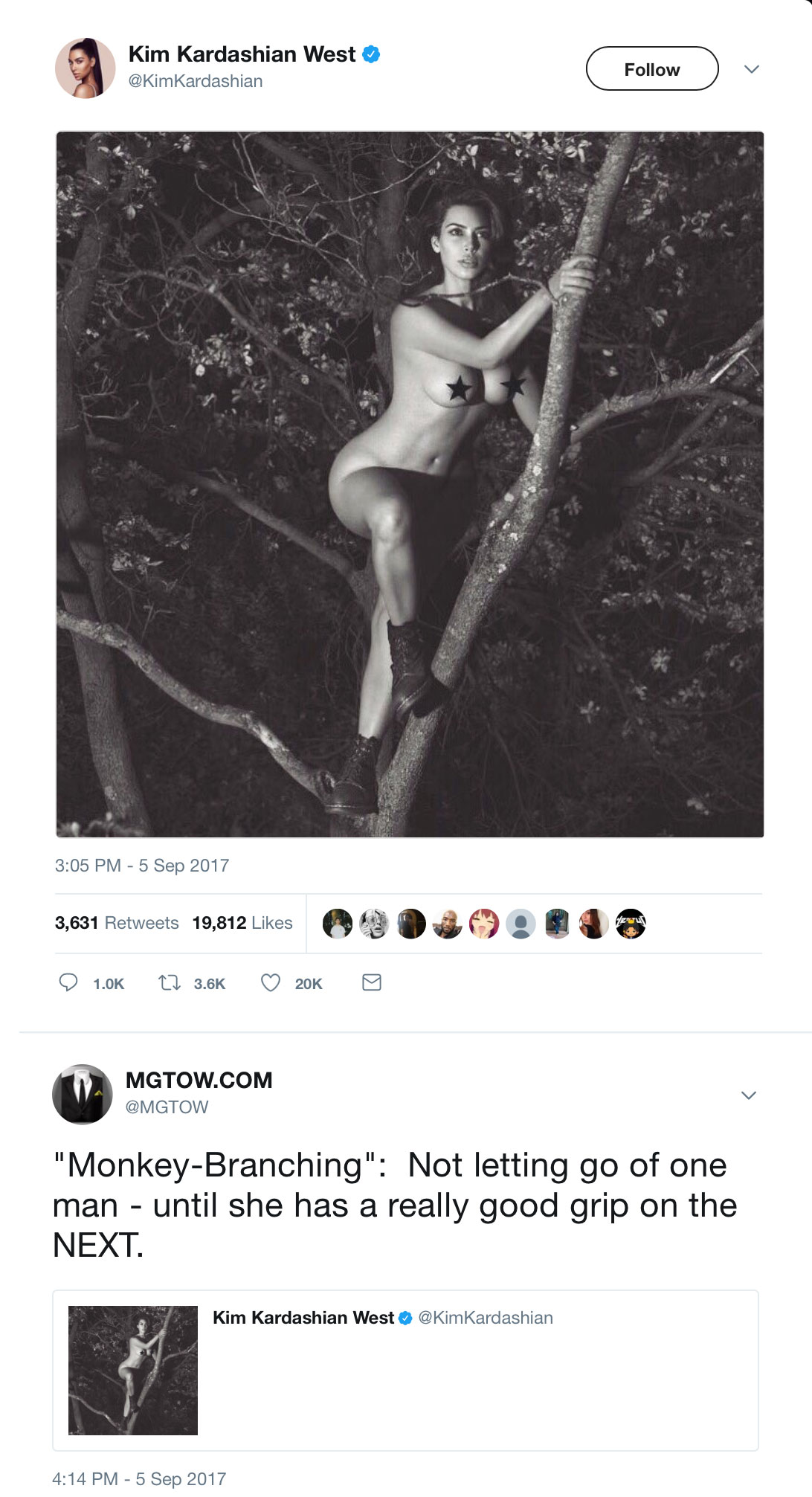Click the gray default-silhouette liker avatar
Viewport: 812px width, 1497px height.
(x=521, y=924)
